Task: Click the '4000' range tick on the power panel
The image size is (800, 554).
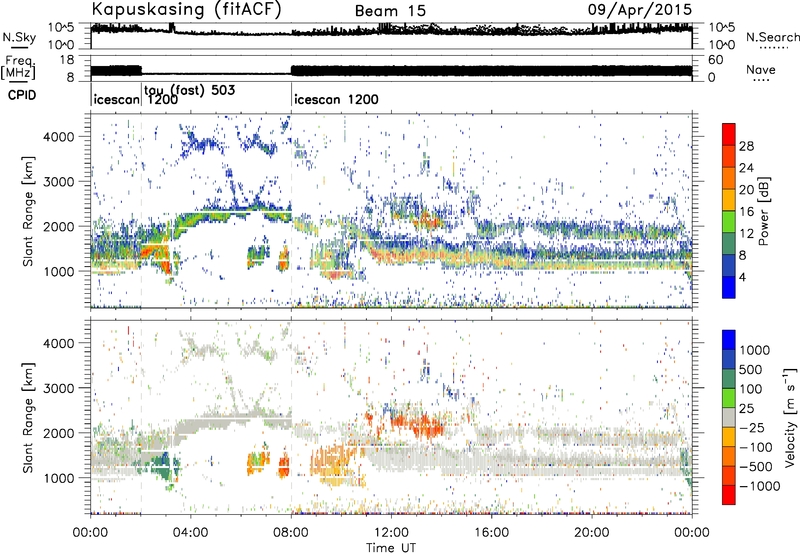Action: click(x=59, y=137)
